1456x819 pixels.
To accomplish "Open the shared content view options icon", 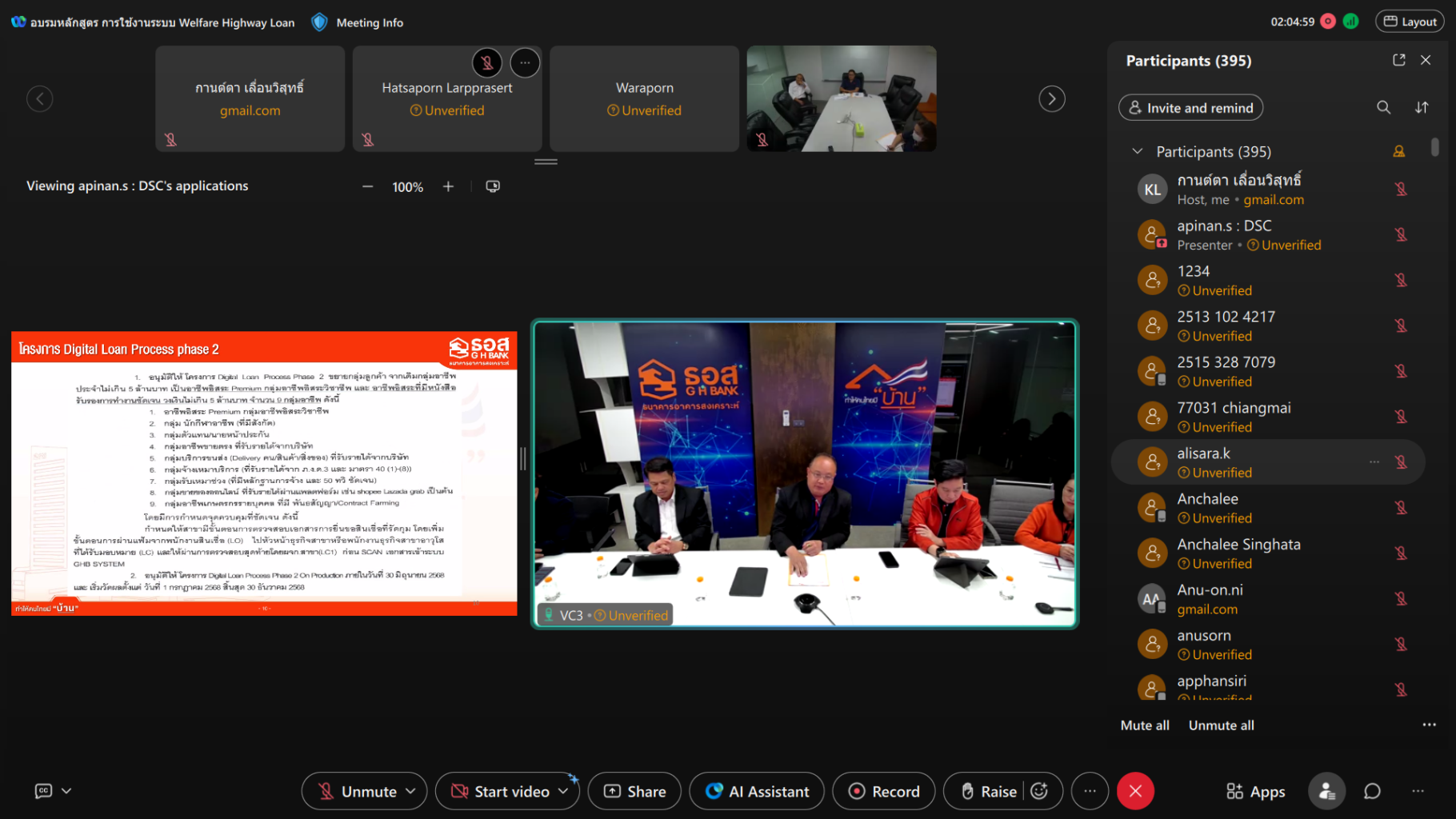I will tap(493, 186).
